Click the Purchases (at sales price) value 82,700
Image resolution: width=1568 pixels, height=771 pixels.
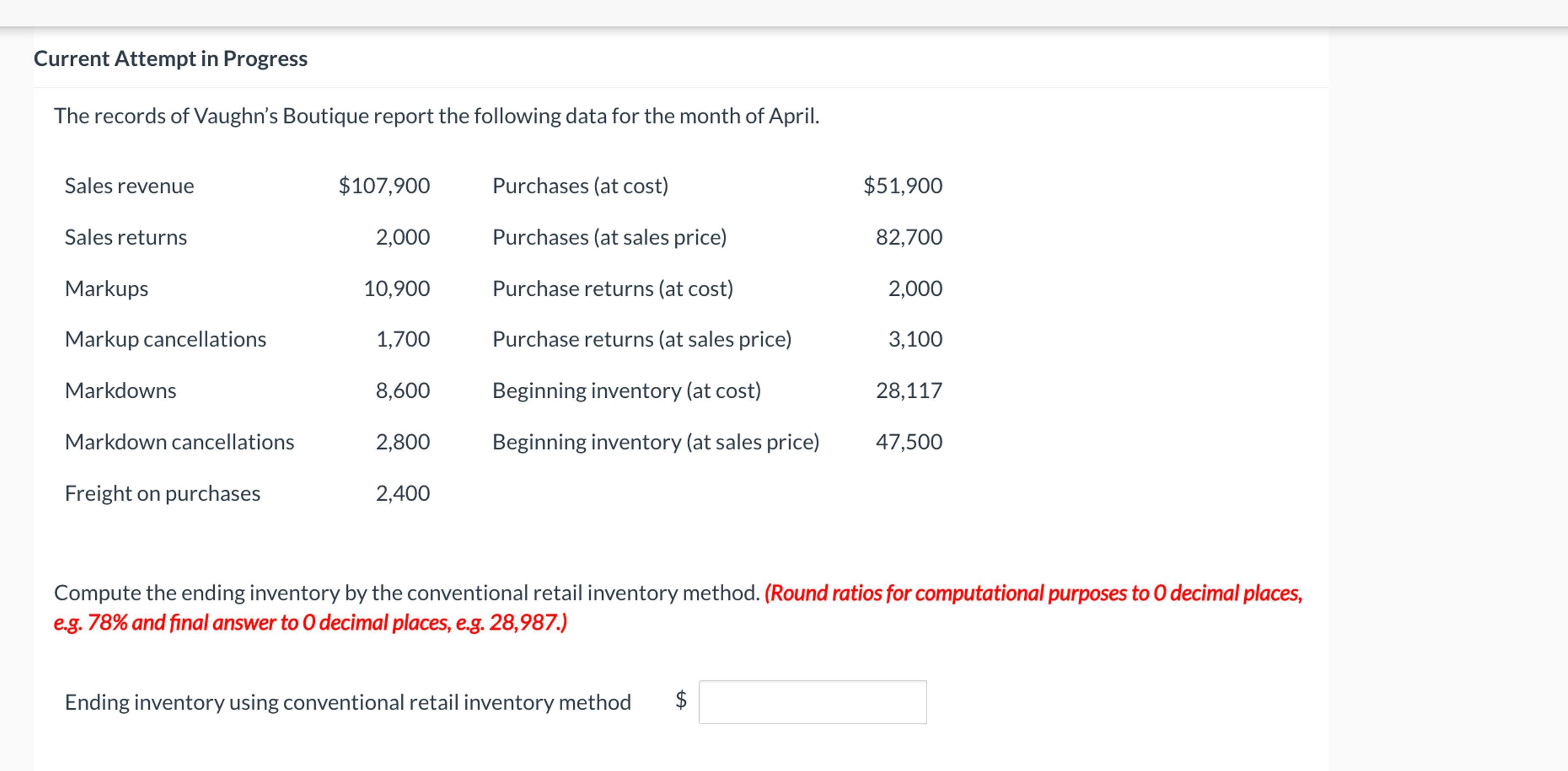909,237
